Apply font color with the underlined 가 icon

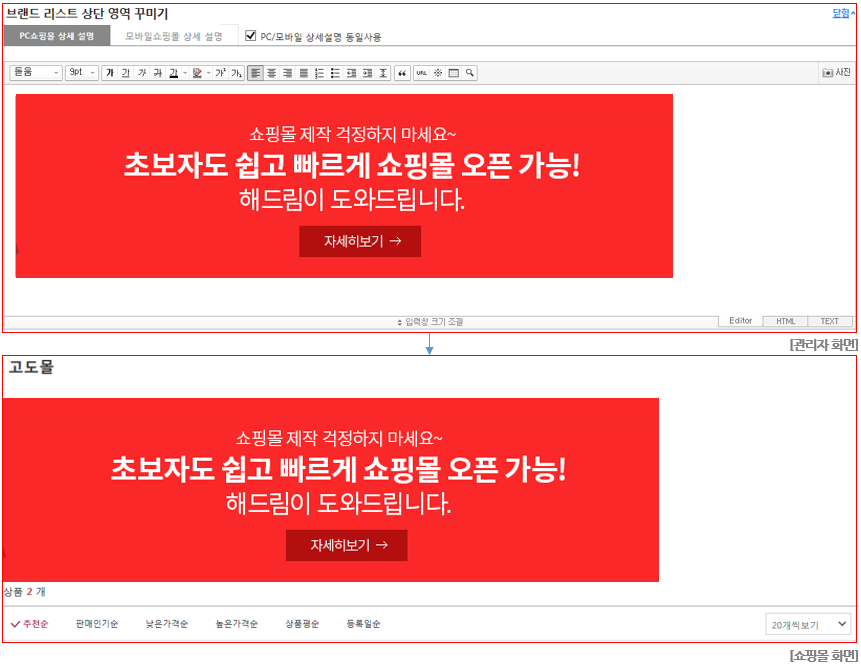tap(174, 72)
